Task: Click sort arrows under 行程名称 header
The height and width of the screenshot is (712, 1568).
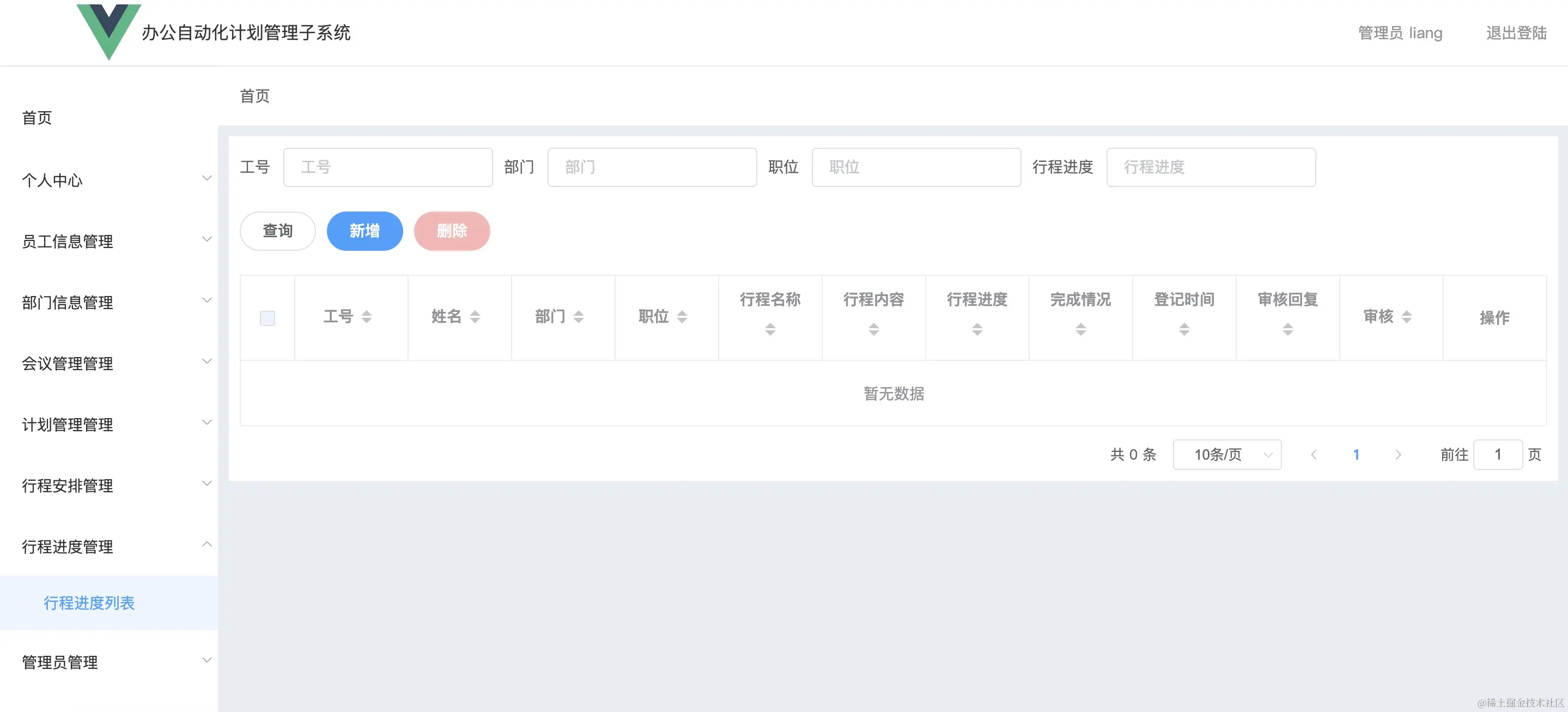Action: tap(770, 329)
